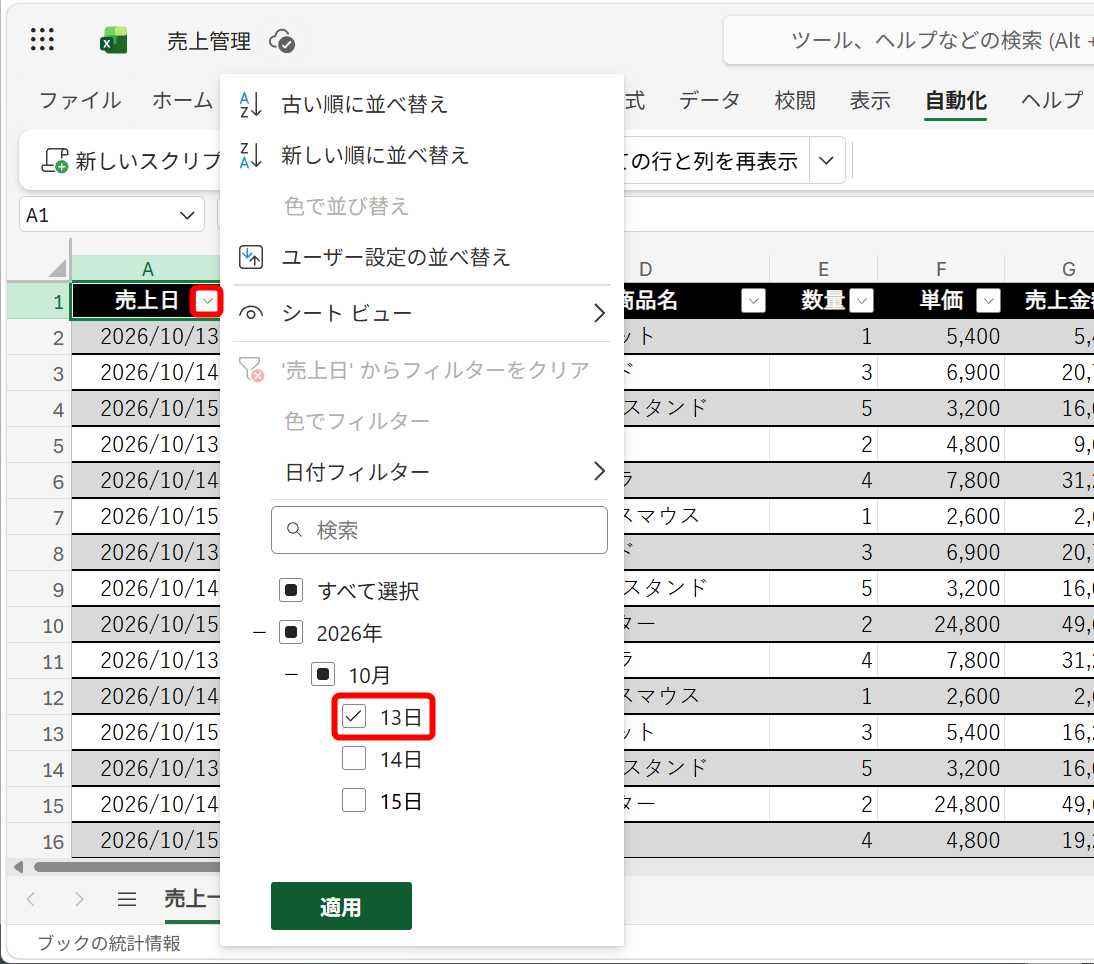Click the horizontal scrollbar left arrow
1094x964 pixels.
pos(19,867)
